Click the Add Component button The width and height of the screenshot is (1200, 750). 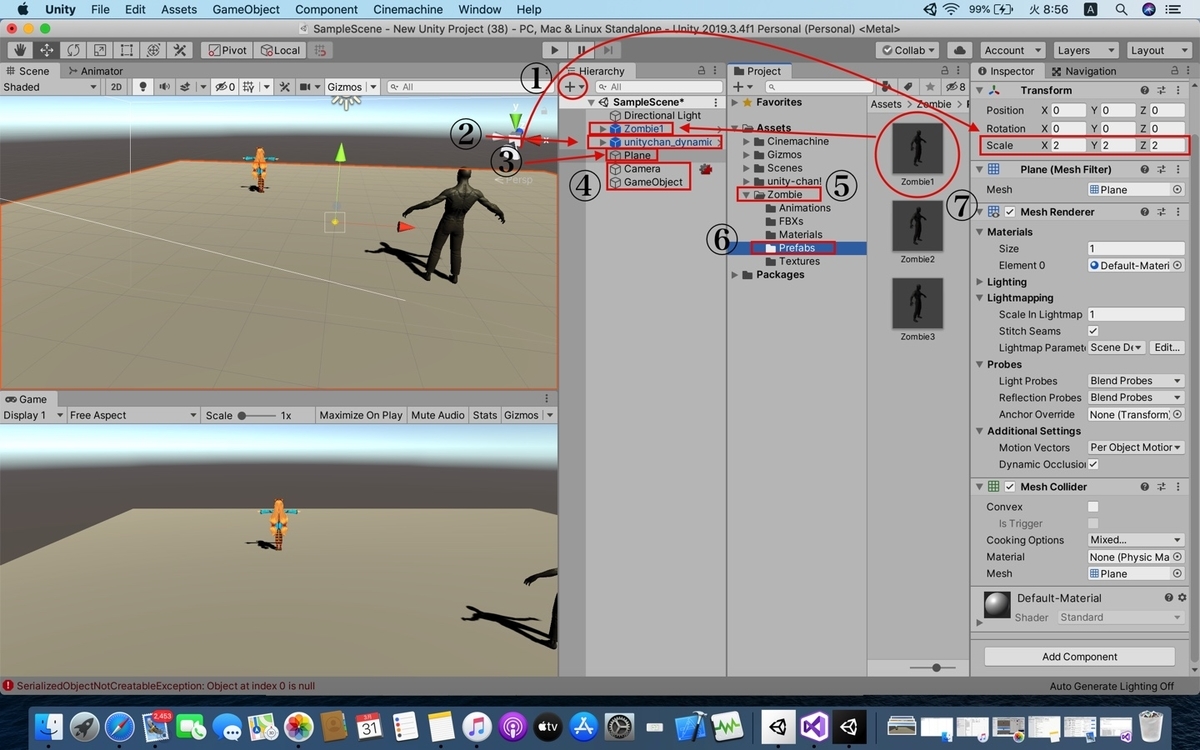click(x=1080, y=657)
